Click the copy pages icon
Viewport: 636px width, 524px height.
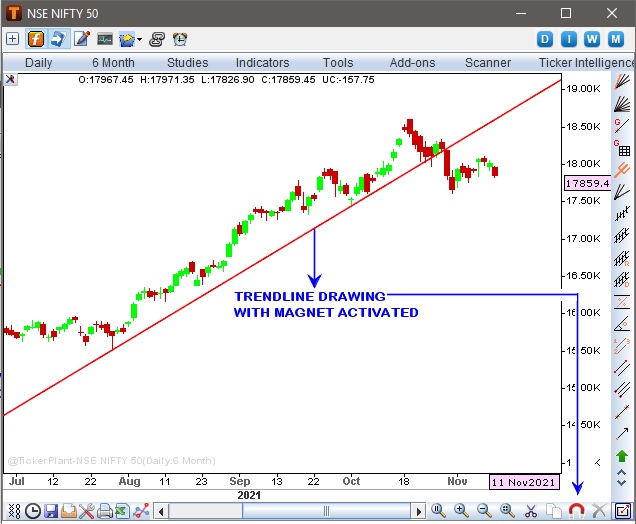(x=553, y=511)
